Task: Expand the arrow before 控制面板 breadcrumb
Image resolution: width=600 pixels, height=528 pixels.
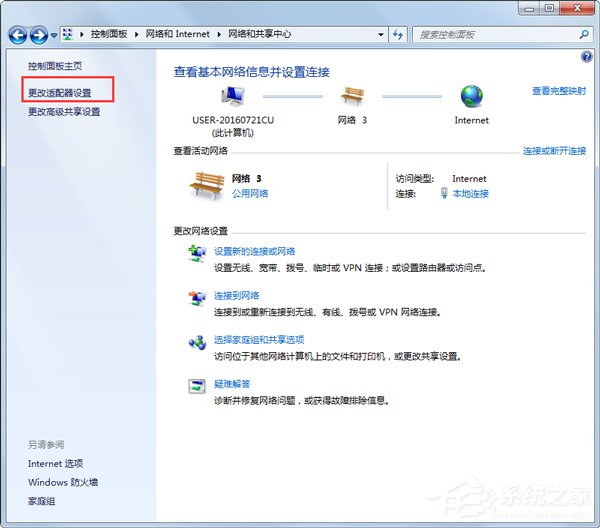Action: tap(82, 34)
